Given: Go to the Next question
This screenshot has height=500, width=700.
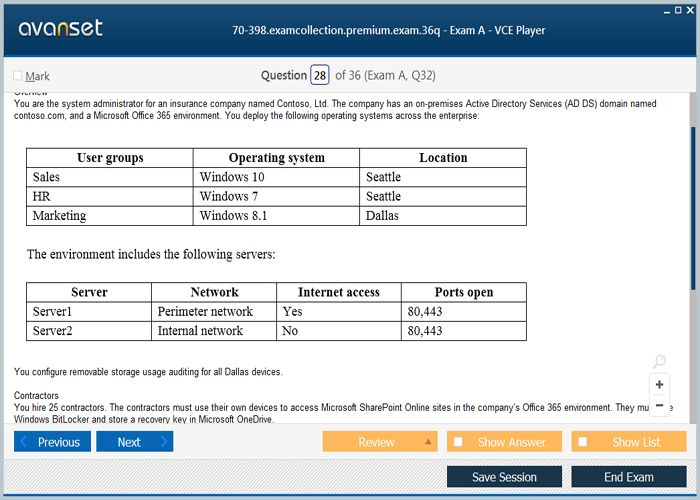Looking at the screenshot, I should (134, 442).
